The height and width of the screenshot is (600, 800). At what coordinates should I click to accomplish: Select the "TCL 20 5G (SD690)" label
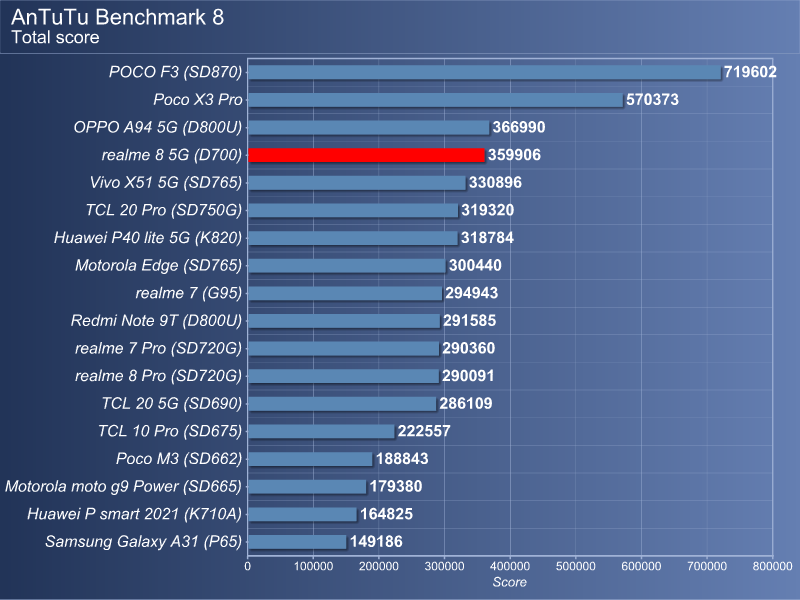point(171,404)
